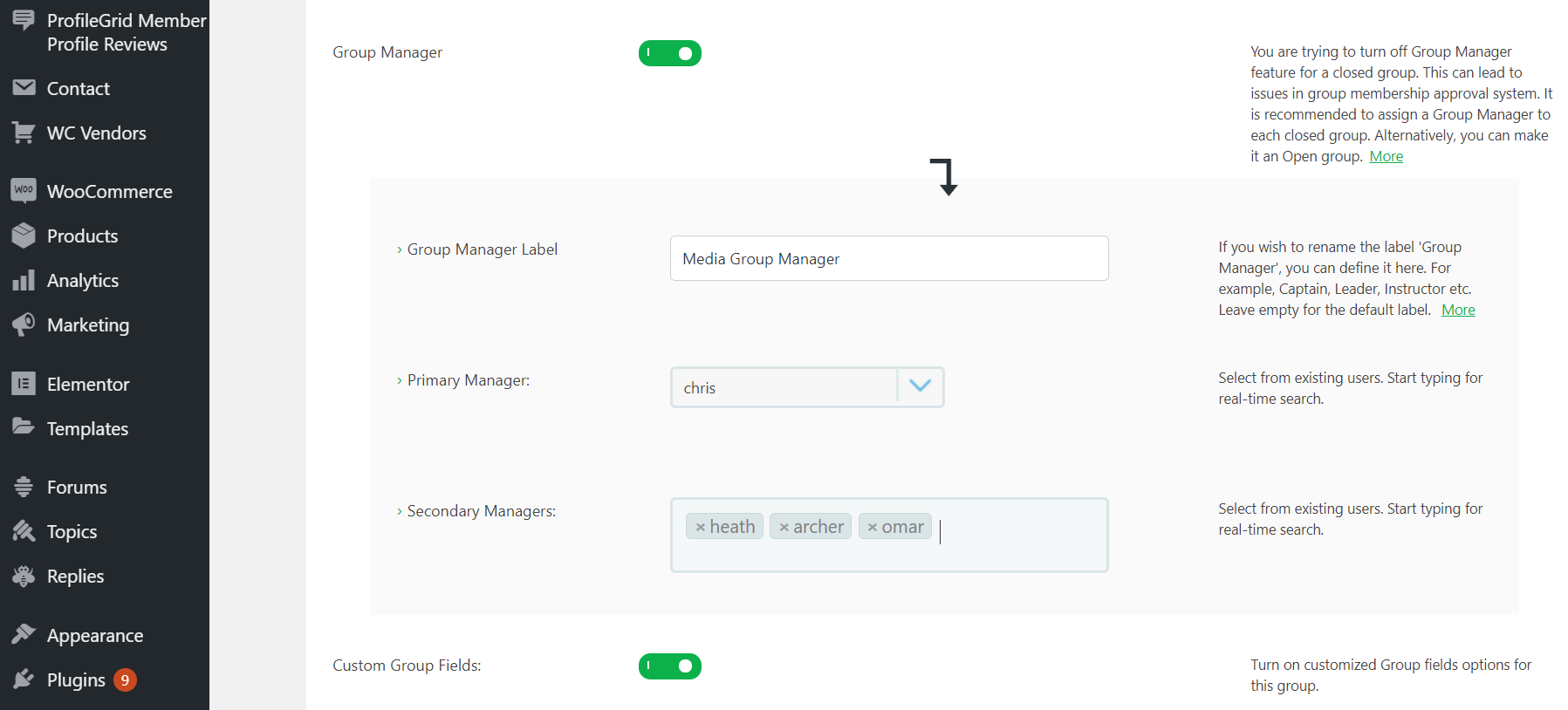Click the Secondary Managers setting name
Screen dimensions: 1568x710
click(x=481, y=511)
